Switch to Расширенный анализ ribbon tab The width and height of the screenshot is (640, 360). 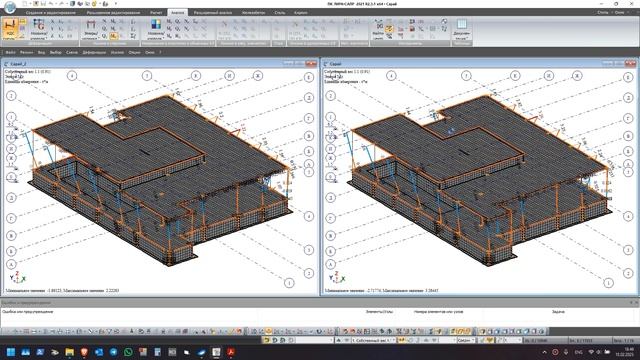pyautogui.click(x=213, y=13)
